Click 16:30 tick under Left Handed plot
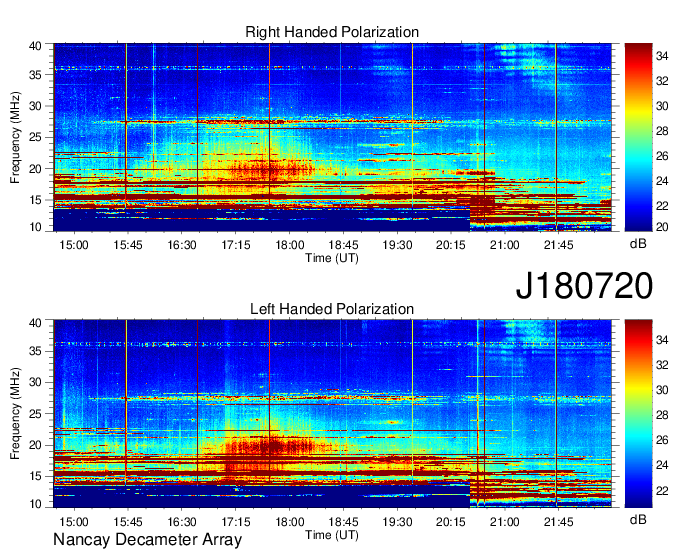Image resolution: width=680 pixels, height=552 pixels. point(182,522)
